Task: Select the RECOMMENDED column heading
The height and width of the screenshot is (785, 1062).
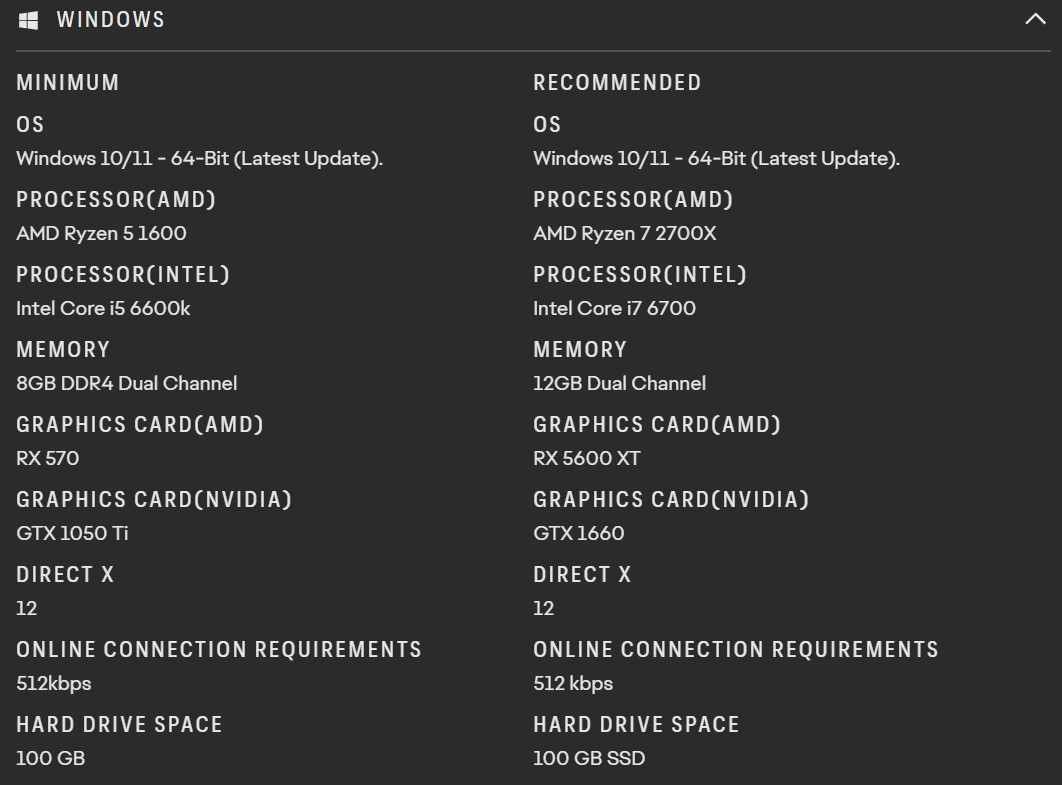Action: (617, 83)
